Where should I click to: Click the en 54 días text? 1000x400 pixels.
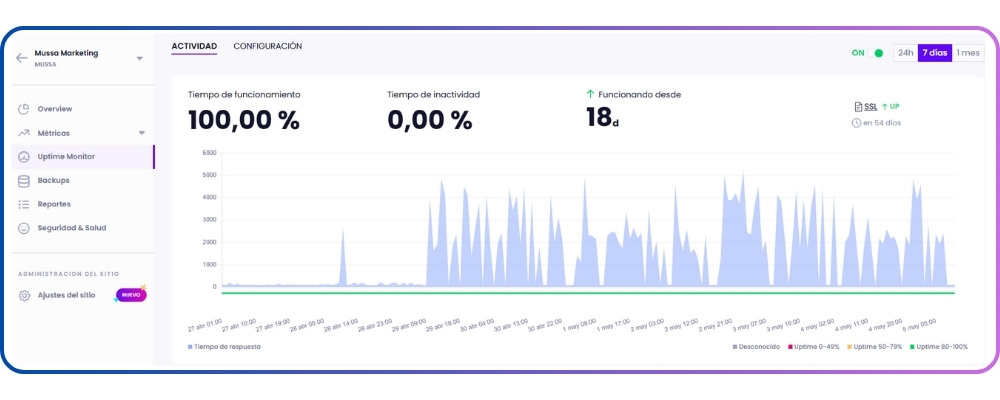[882, 122]
